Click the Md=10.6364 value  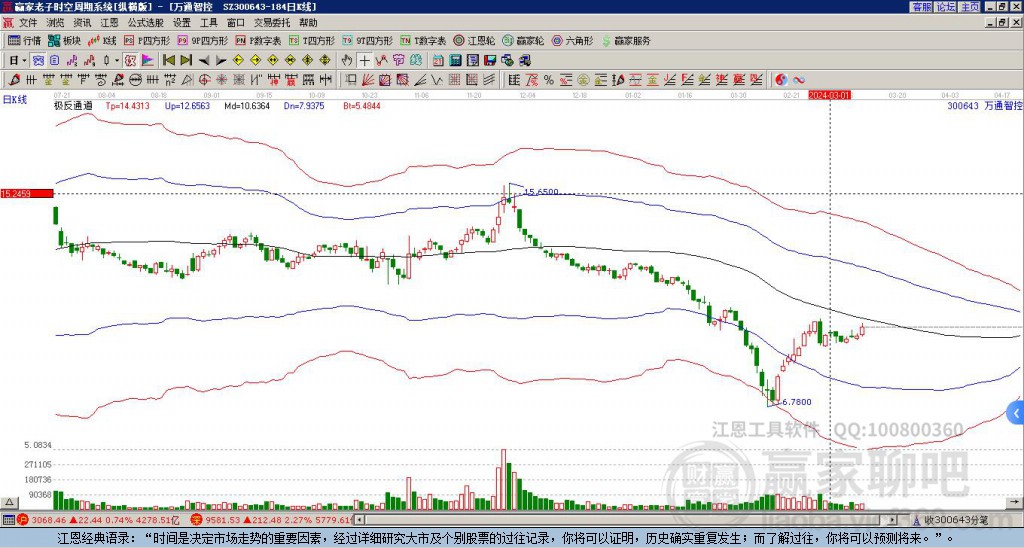[x=247, y=105]
